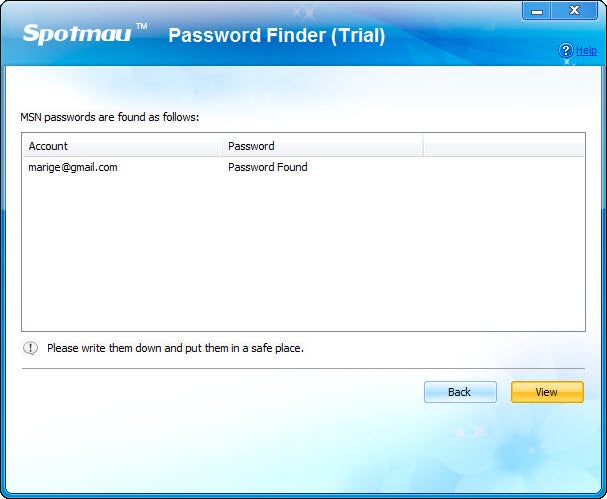Click the exclamation notice icon

pyautogui.click(x=30, y=348)
